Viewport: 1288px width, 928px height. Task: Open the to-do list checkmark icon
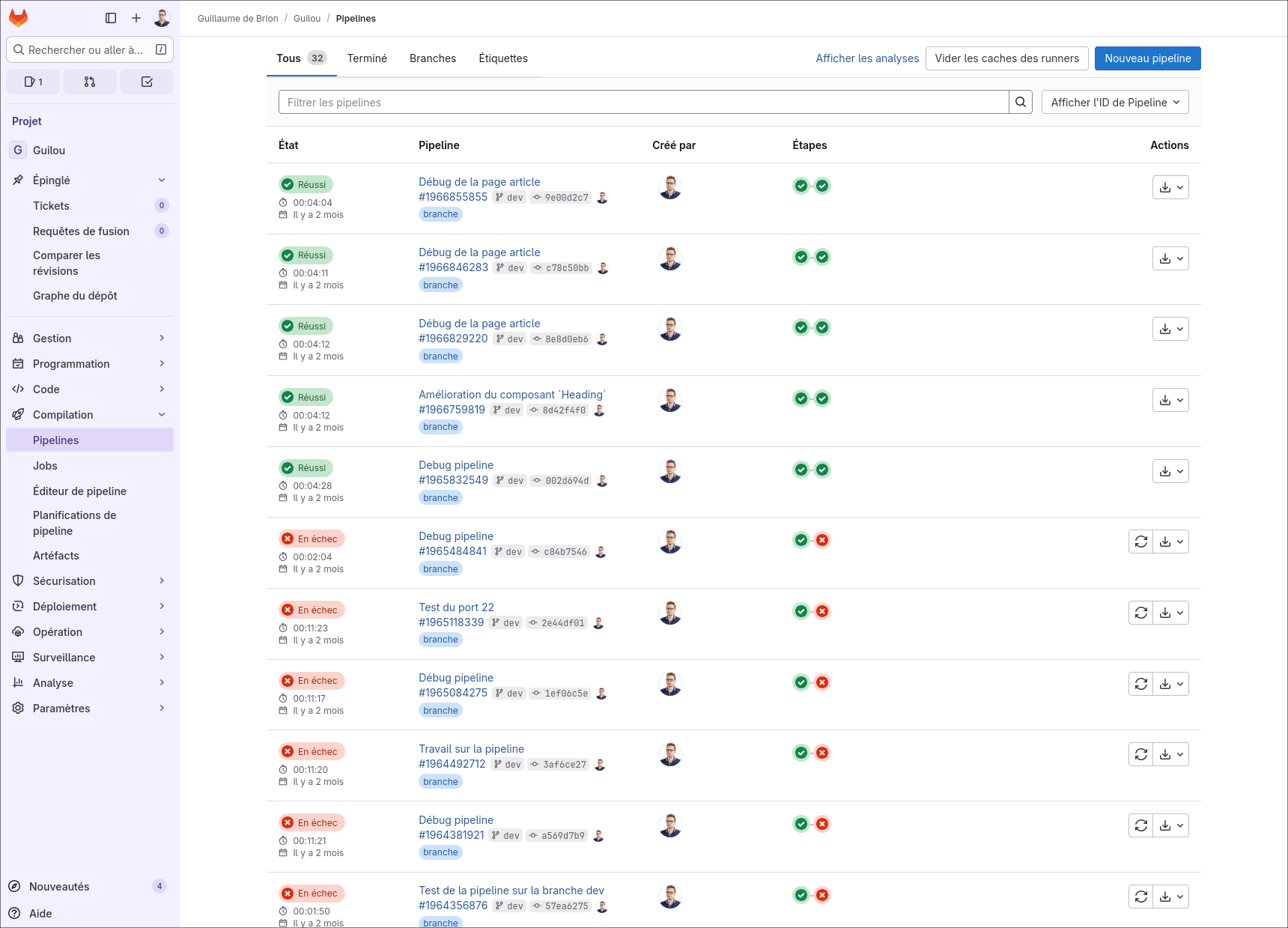point(147,82)
